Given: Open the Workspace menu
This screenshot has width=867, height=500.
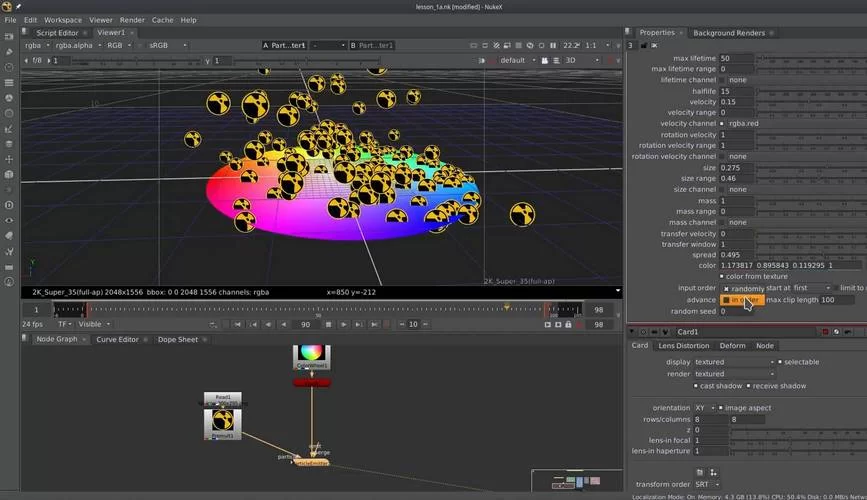Looking at the screenshot, I should 62,20.
